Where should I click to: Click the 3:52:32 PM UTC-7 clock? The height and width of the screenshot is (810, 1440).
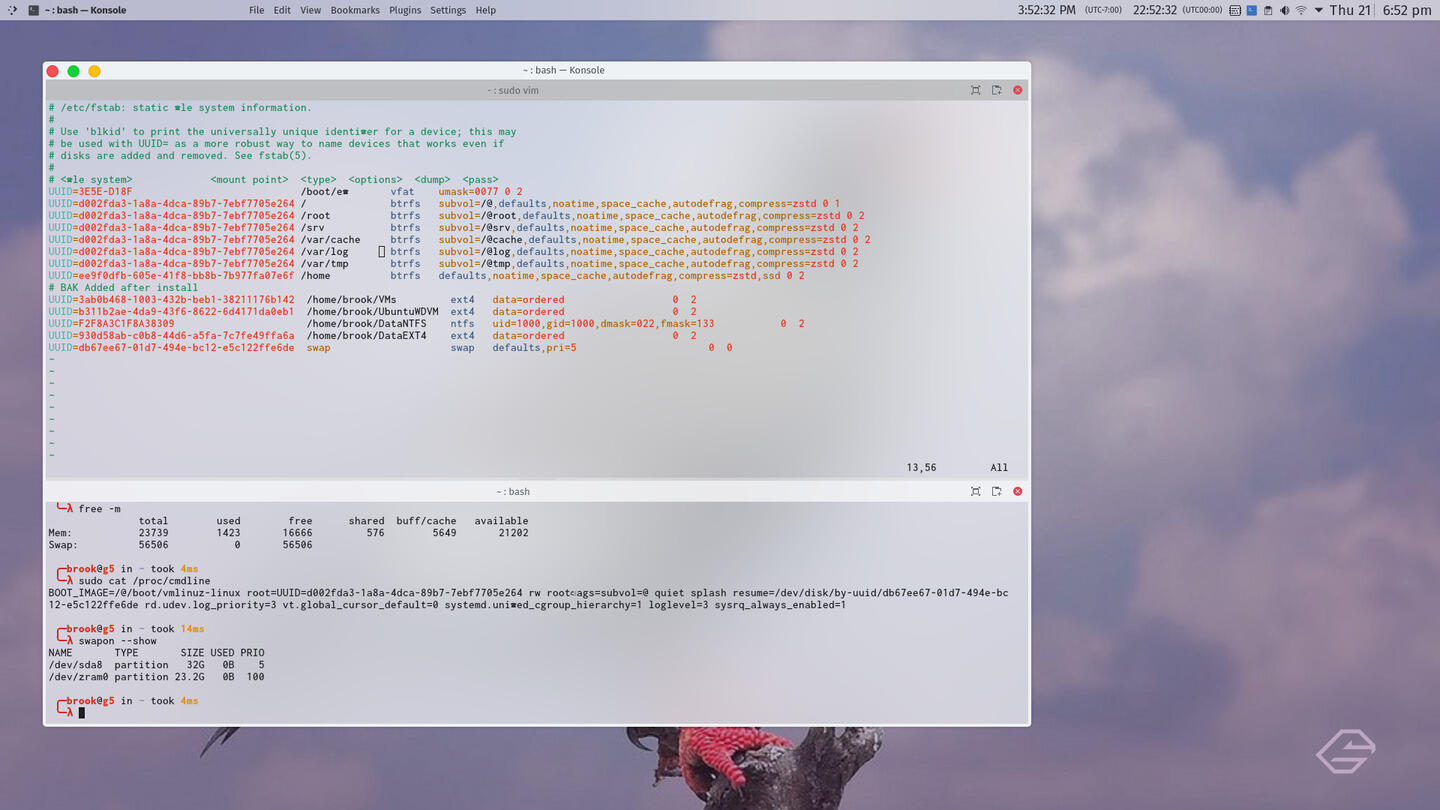1070,10
